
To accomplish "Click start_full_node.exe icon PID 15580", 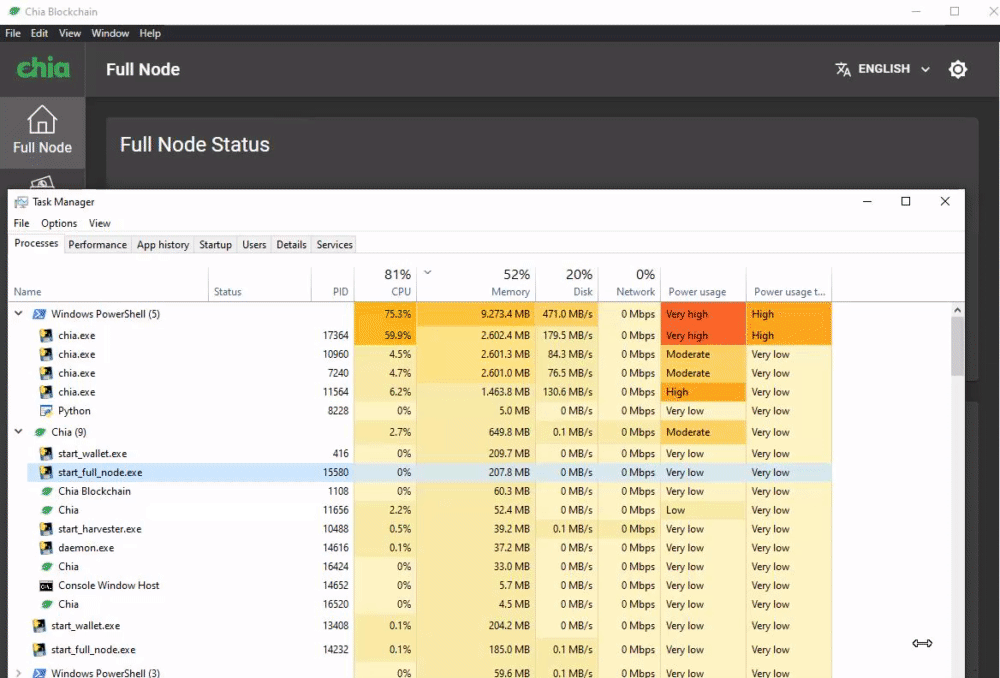I will (46, 473).
